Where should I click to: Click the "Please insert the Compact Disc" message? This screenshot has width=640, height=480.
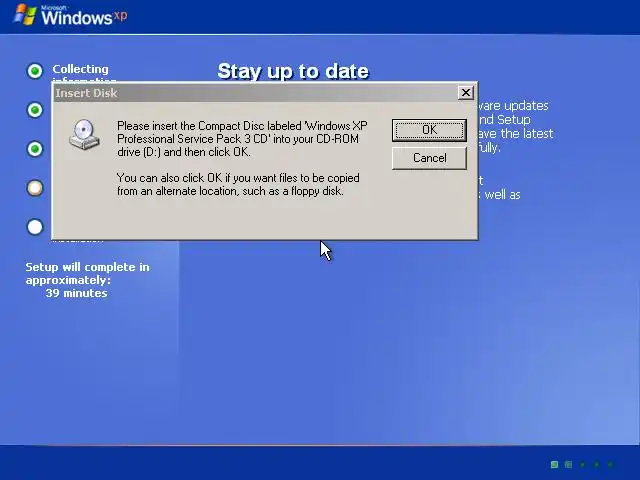pyautogui.click(x=242, y=139)
